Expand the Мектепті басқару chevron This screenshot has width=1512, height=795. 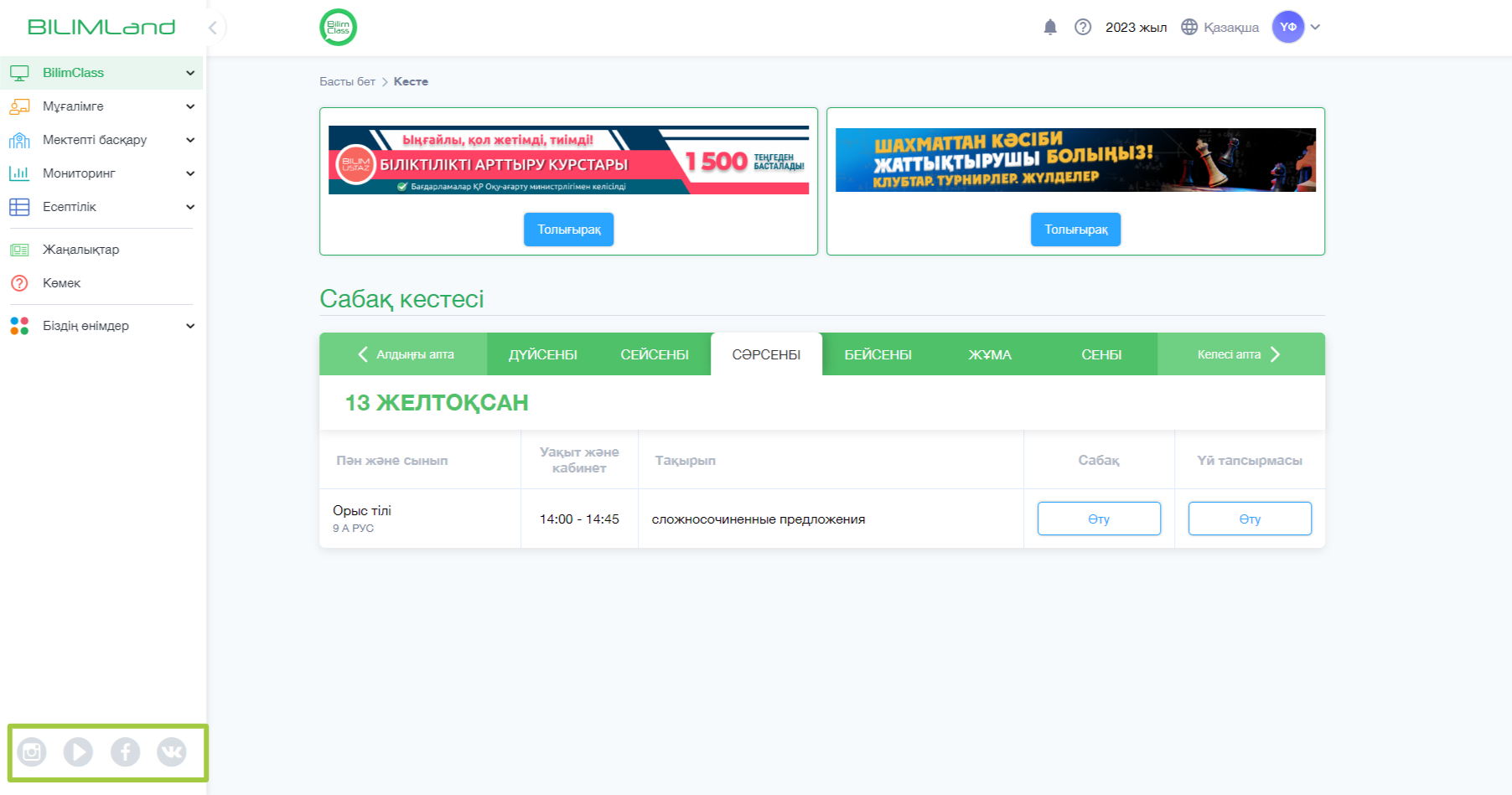[190, 140]
